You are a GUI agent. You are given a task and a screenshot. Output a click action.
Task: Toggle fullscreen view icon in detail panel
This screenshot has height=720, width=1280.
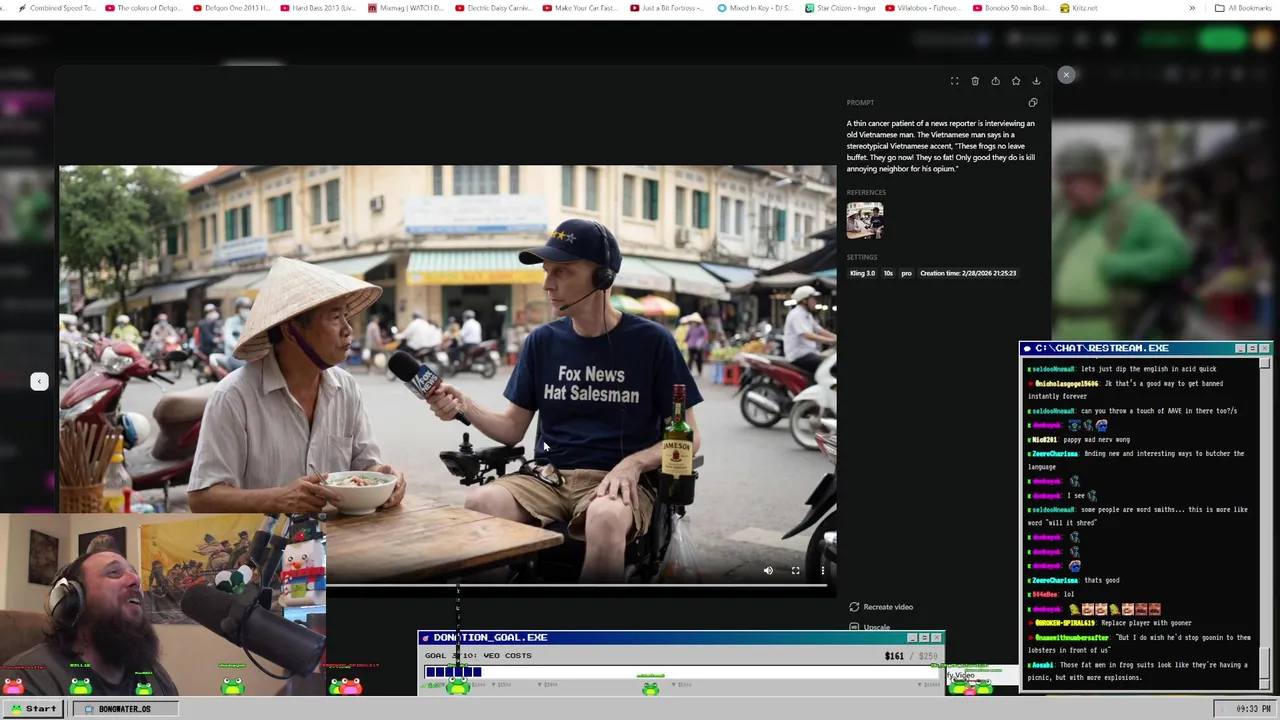[954, 81]
